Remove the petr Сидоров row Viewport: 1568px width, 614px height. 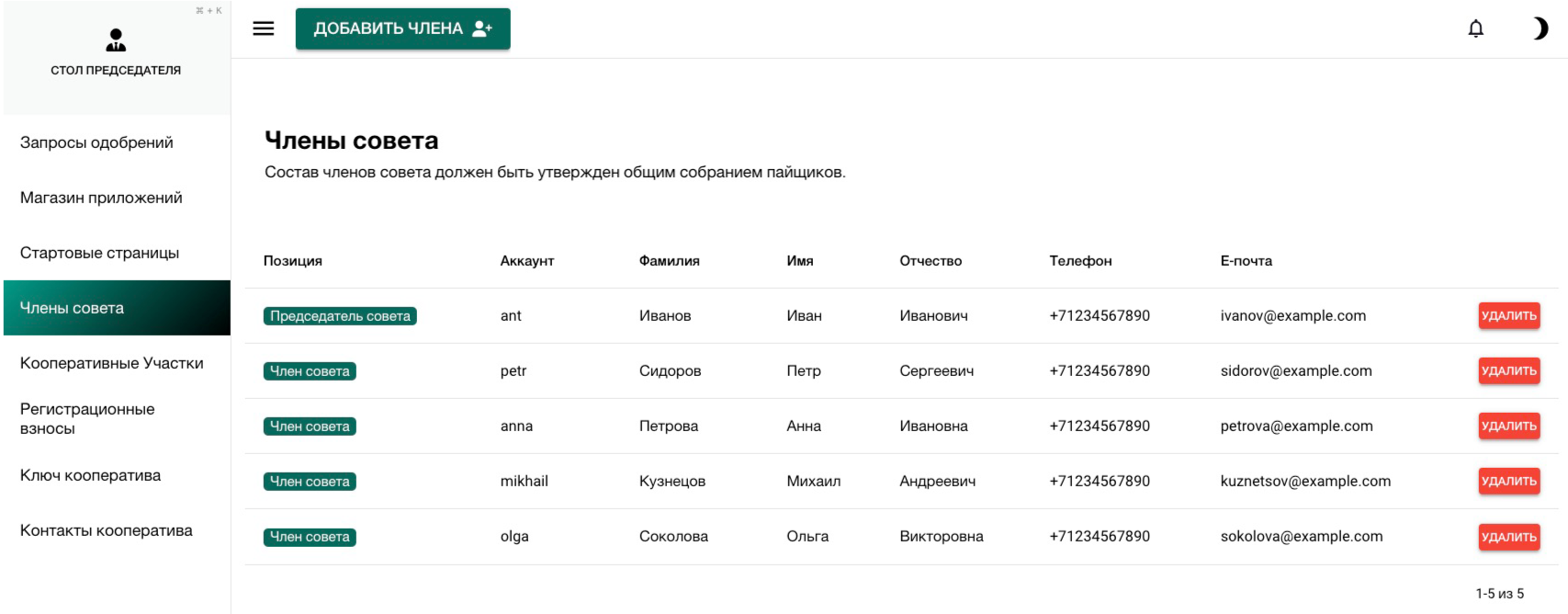point(1508,370)
